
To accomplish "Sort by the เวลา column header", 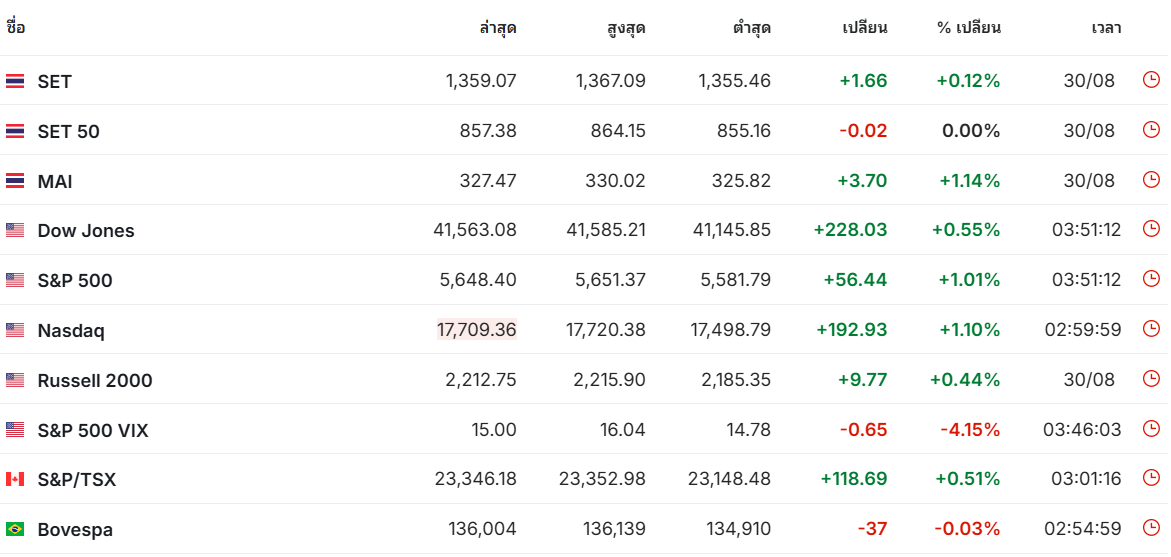I will 1106,28.
